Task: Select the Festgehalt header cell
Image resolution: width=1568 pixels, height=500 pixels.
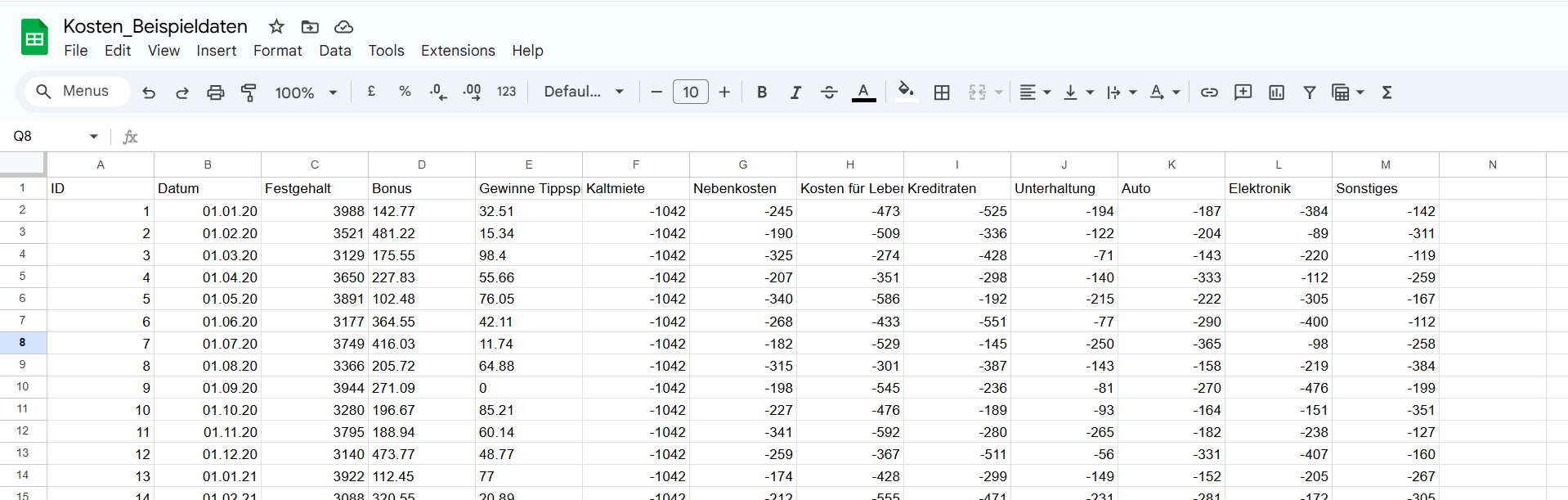Action: pyautogui.click(x=314, y=188)
